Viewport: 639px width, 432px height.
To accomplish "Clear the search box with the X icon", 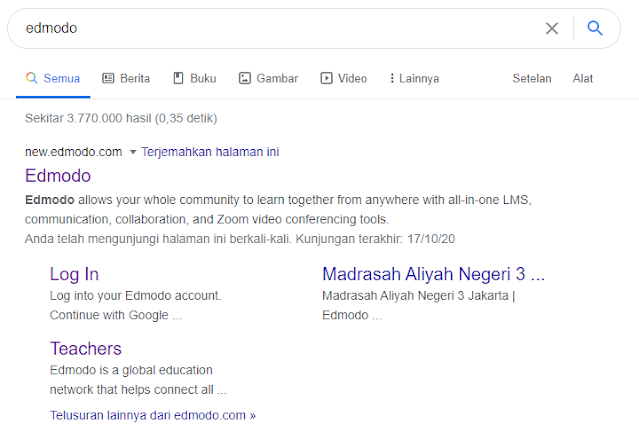I will click(552, 29).
